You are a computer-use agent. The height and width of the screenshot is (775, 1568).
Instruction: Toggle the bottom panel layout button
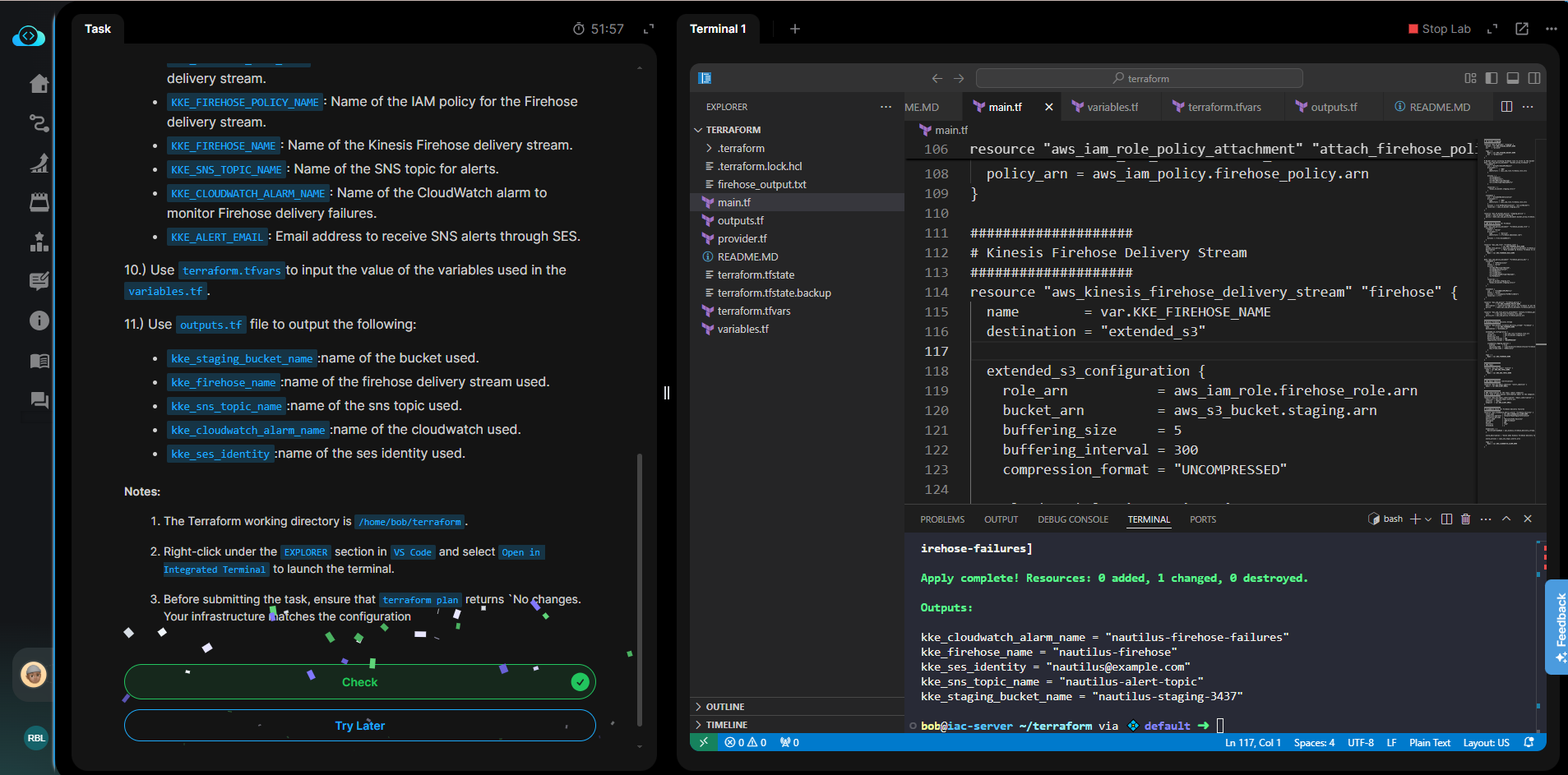click(1513, 79)
